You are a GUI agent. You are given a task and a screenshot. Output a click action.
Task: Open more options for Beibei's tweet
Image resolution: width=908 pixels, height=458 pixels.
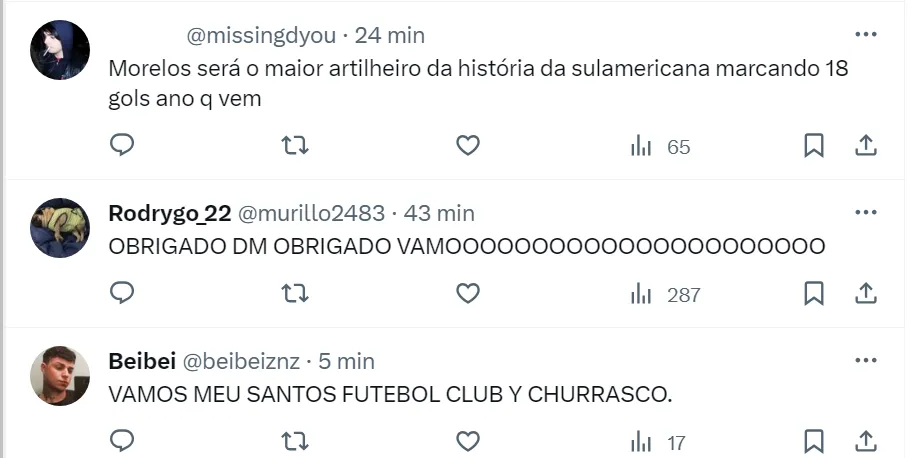click(866, 360)
